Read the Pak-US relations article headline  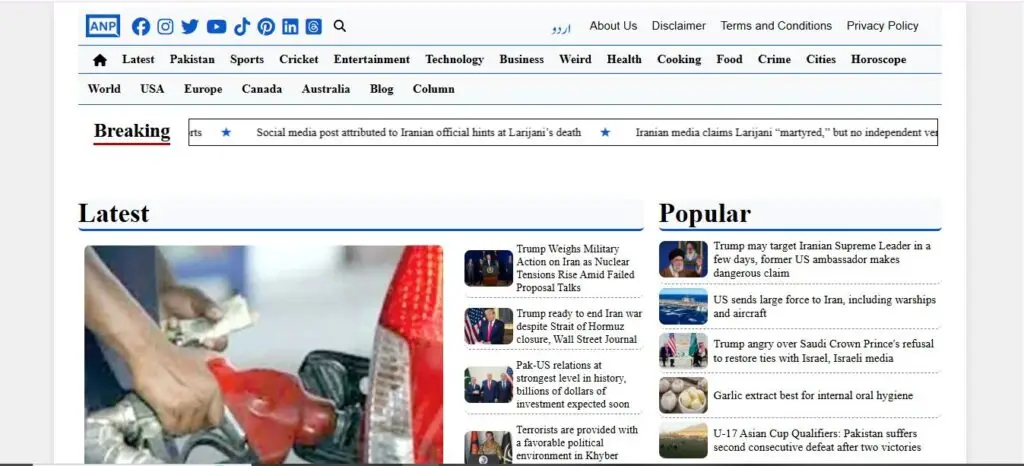(x=572, y=384)
